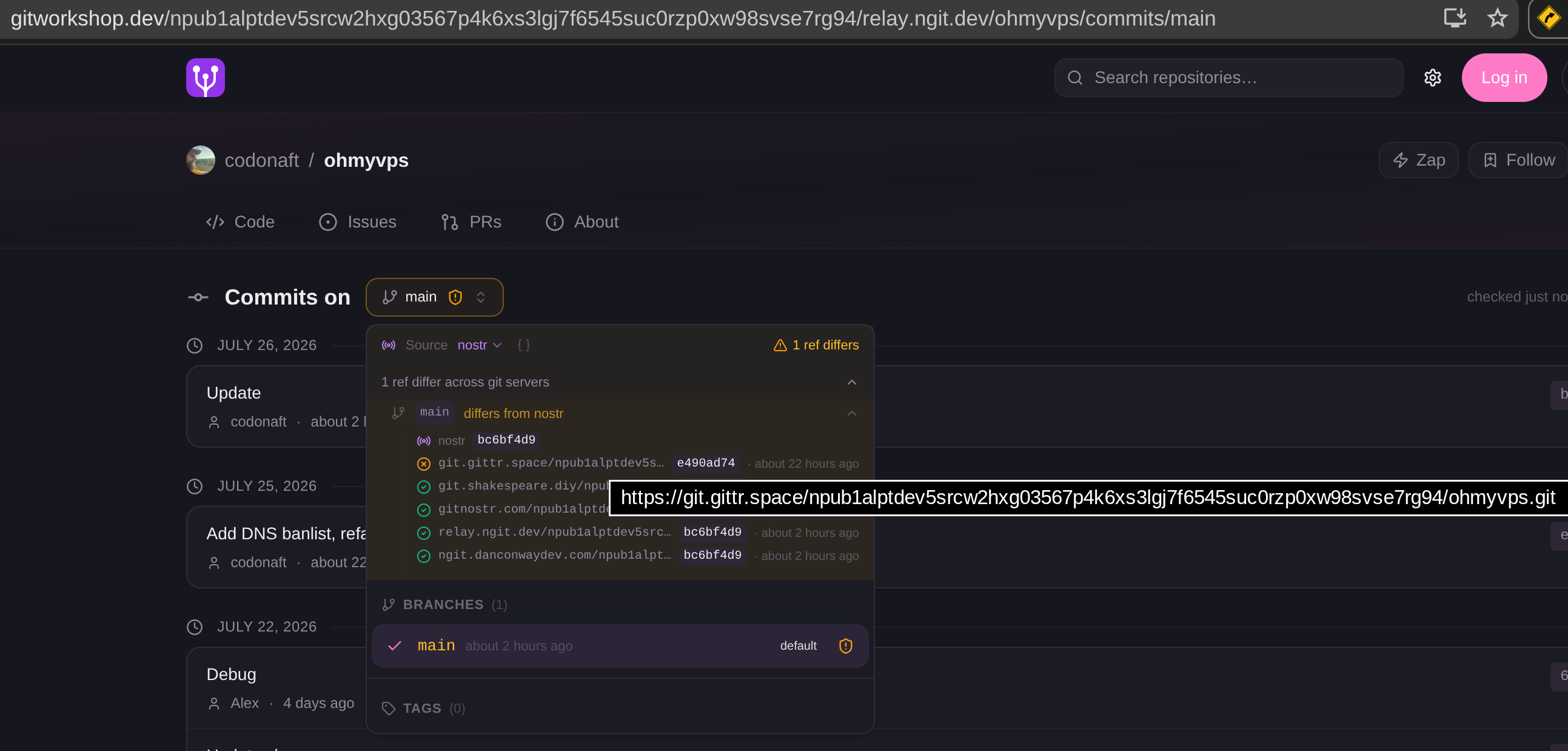Image resolution: width=1568 pixels, height=751 pixels.
Task: Select the main branch in the Branches list
Action: pos(620,645)
